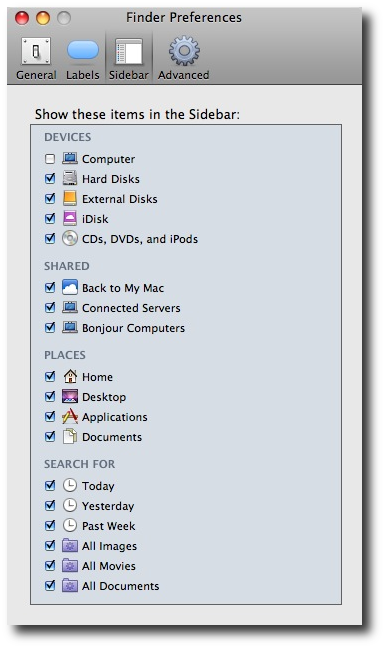Toggle the Today search checkbox
The width and height of the screenshot is (385, 648).
pos(50,486)
